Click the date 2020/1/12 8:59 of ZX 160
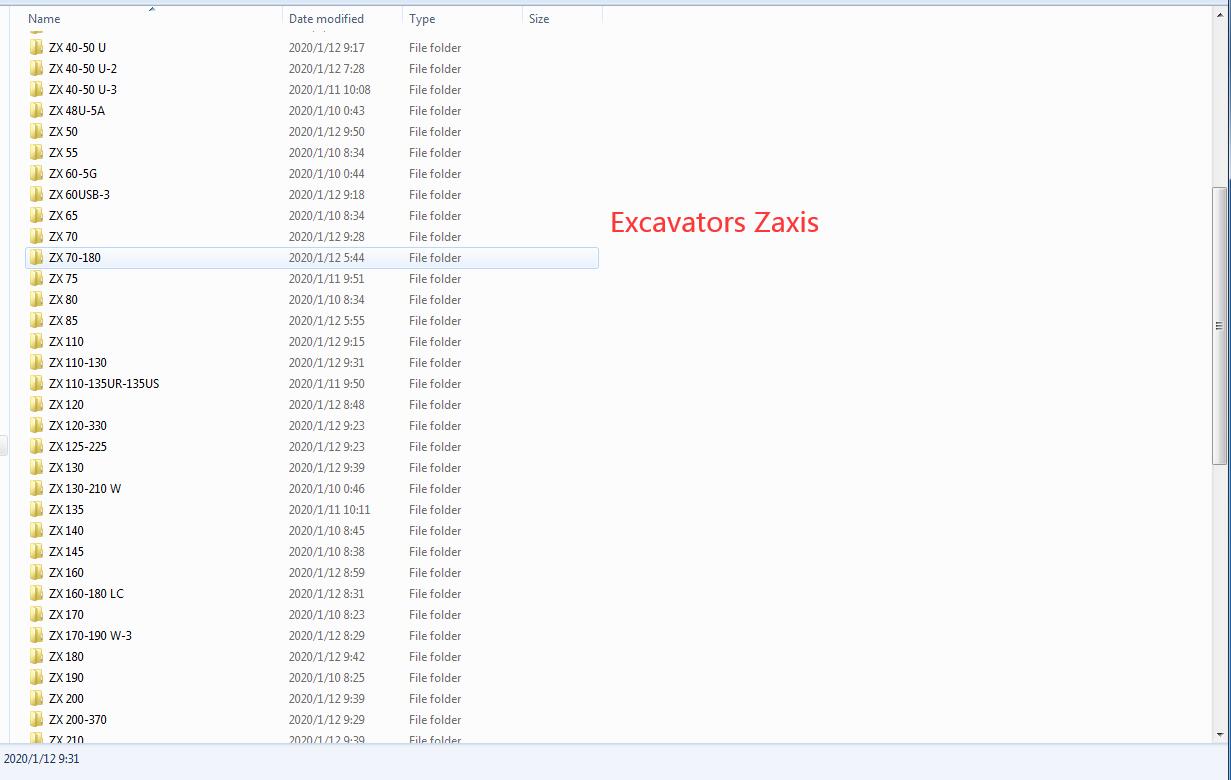 [326, 572]
